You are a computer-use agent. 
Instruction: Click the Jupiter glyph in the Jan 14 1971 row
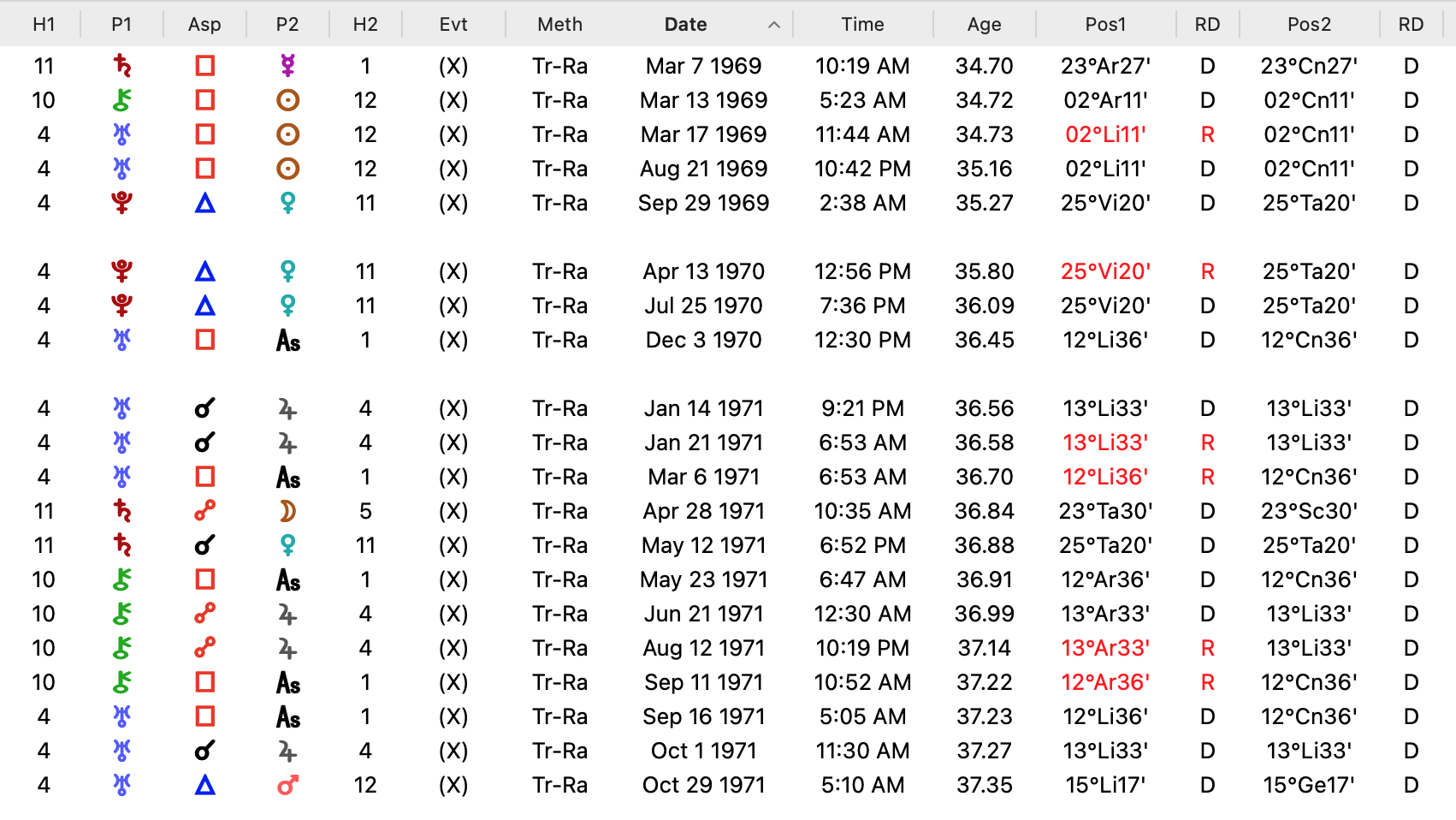tap(287, 409)
